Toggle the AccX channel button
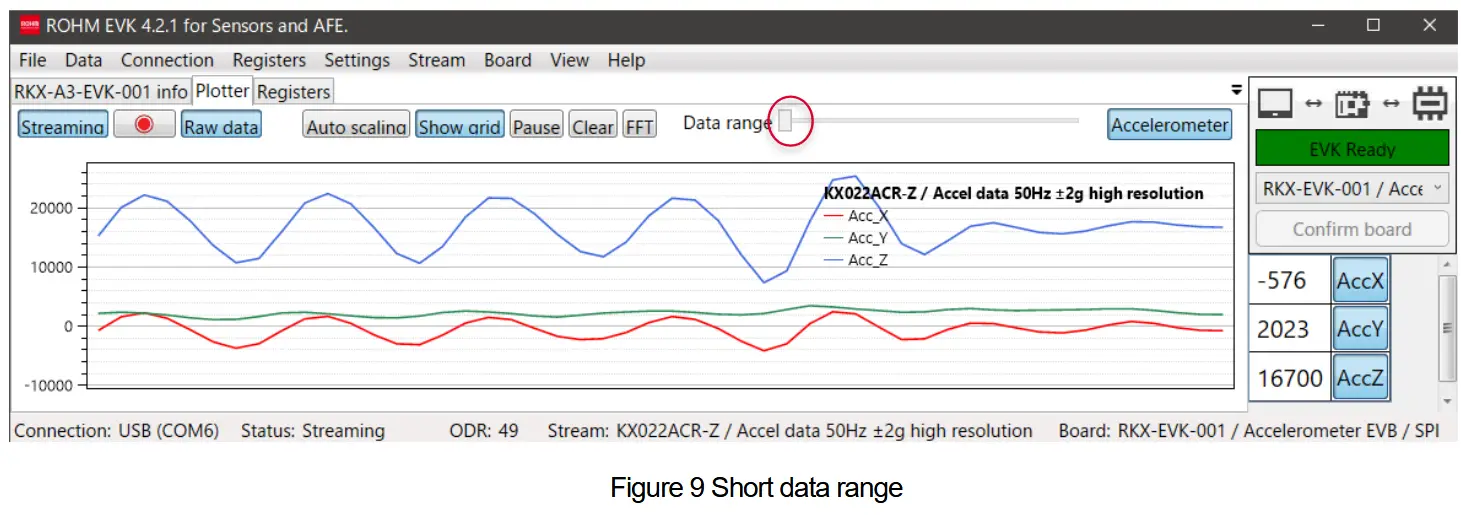 pos(1359,281)
